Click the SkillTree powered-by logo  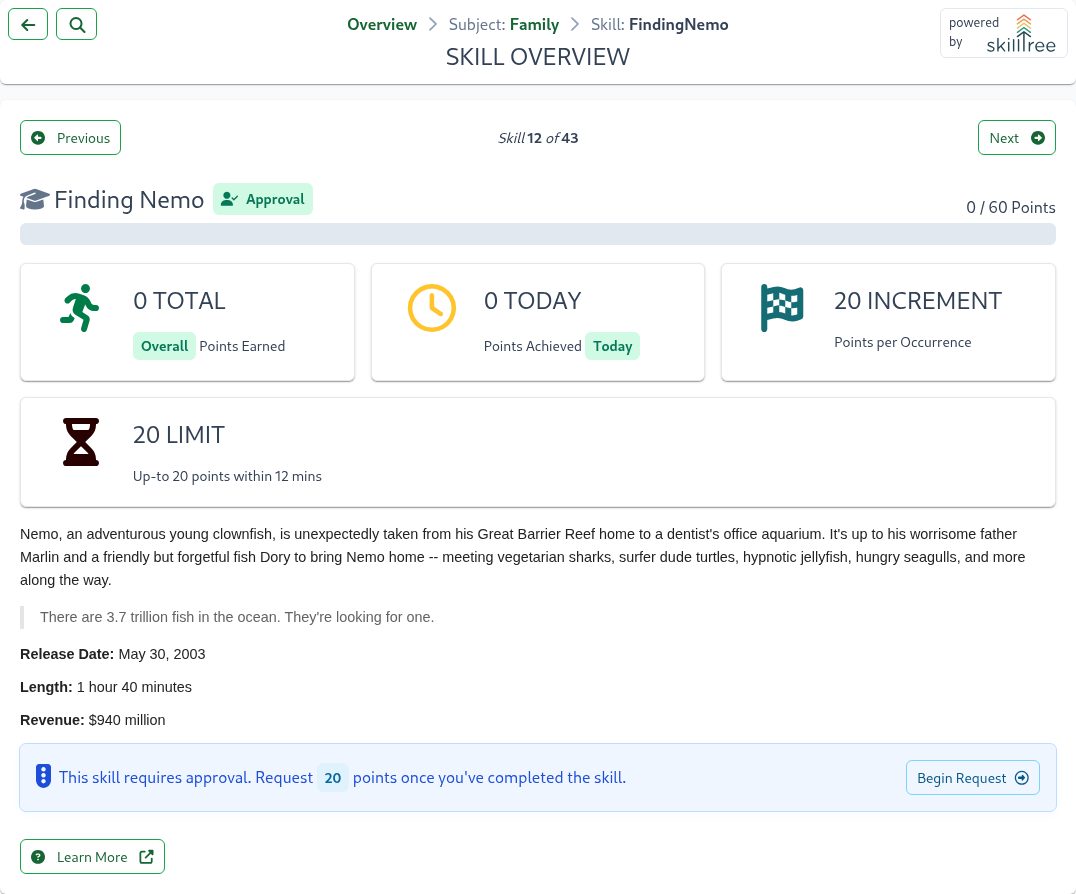(x=1003, y=33)
